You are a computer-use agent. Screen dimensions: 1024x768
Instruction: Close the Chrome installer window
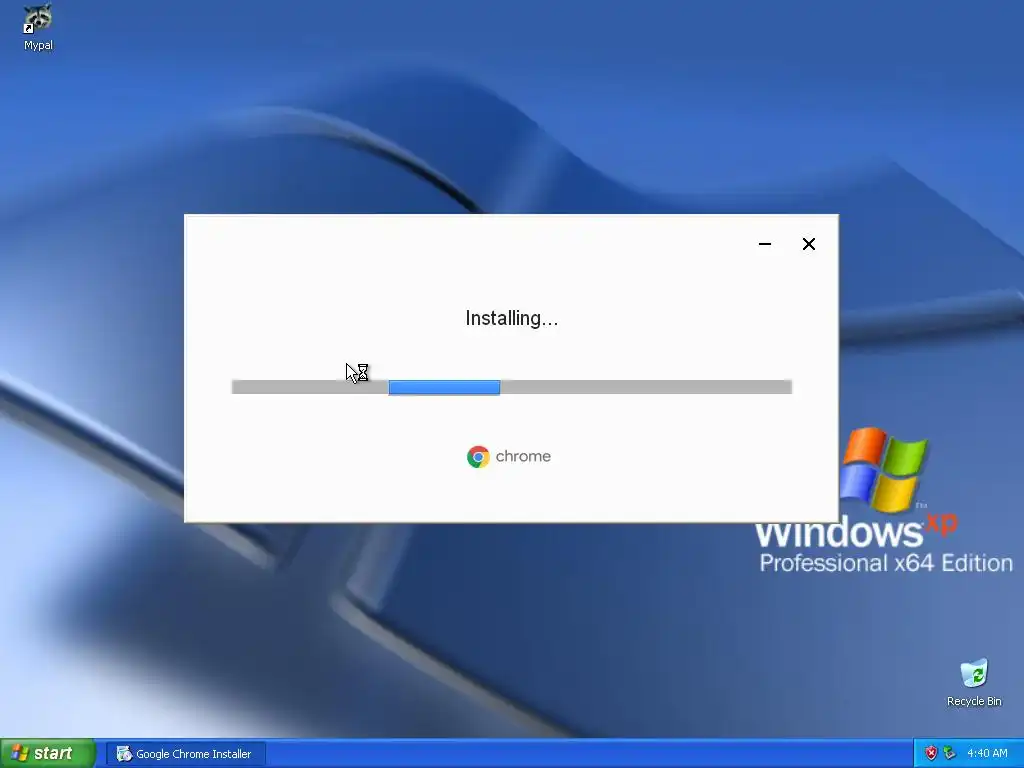(x=808, y=244)
